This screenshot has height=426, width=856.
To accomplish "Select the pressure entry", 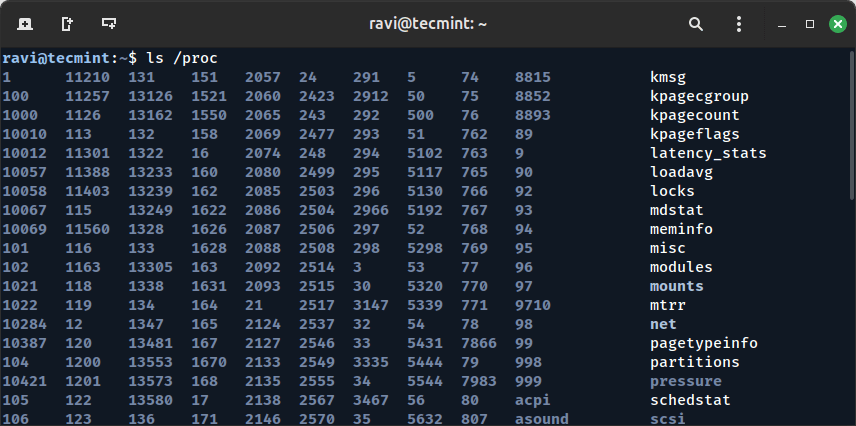I will [686, 381].
